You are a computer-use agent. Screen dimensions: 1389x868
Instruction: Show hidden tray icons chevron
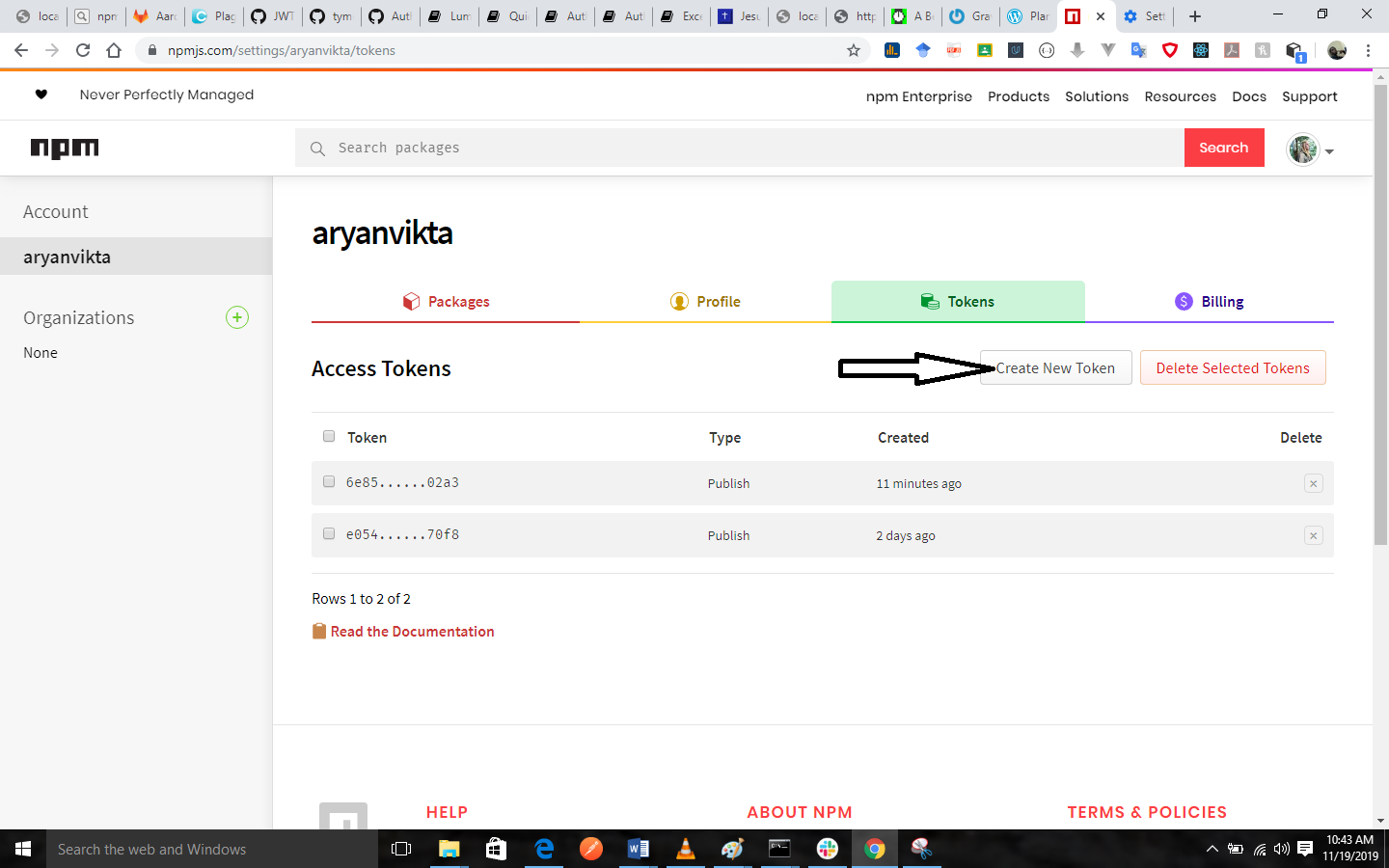tap(1212, 849)
